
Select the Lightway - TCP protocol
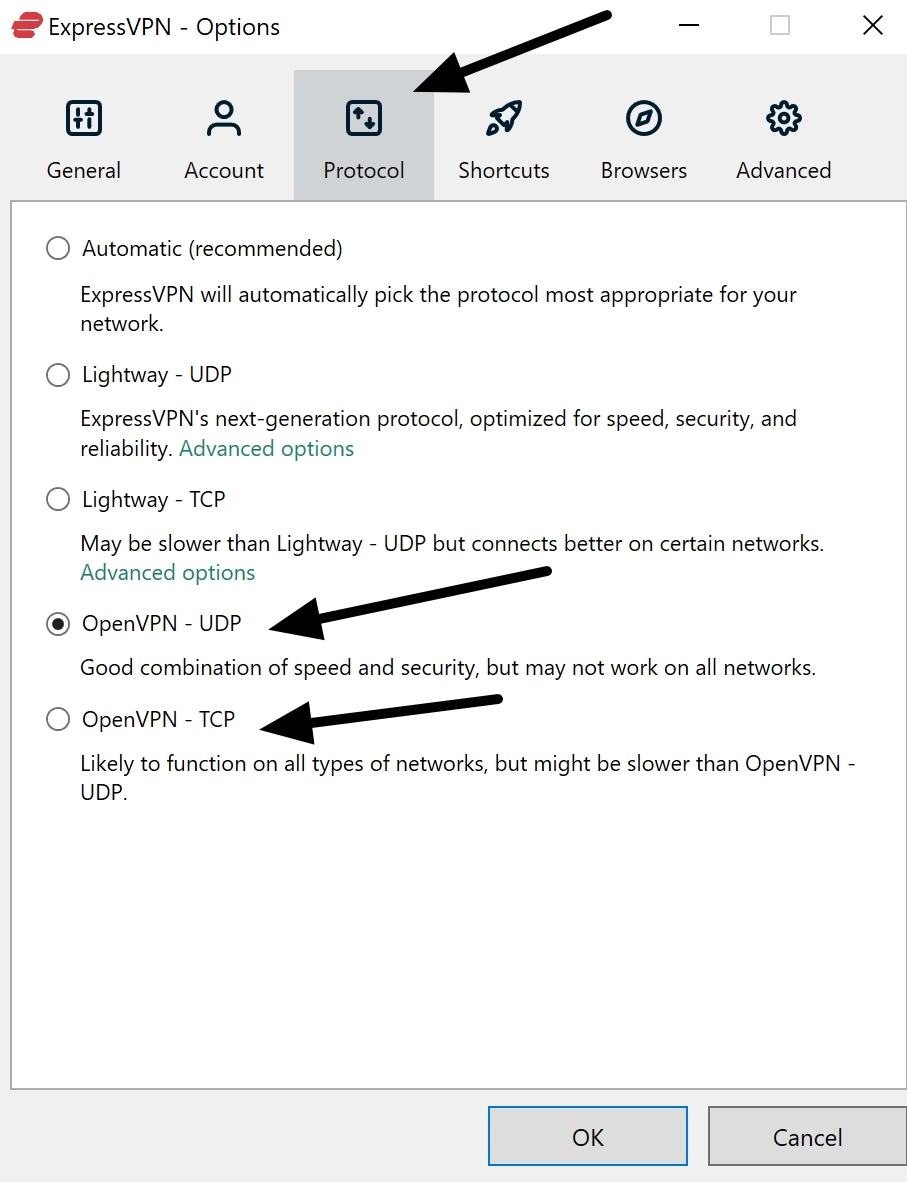click(57, 499)
